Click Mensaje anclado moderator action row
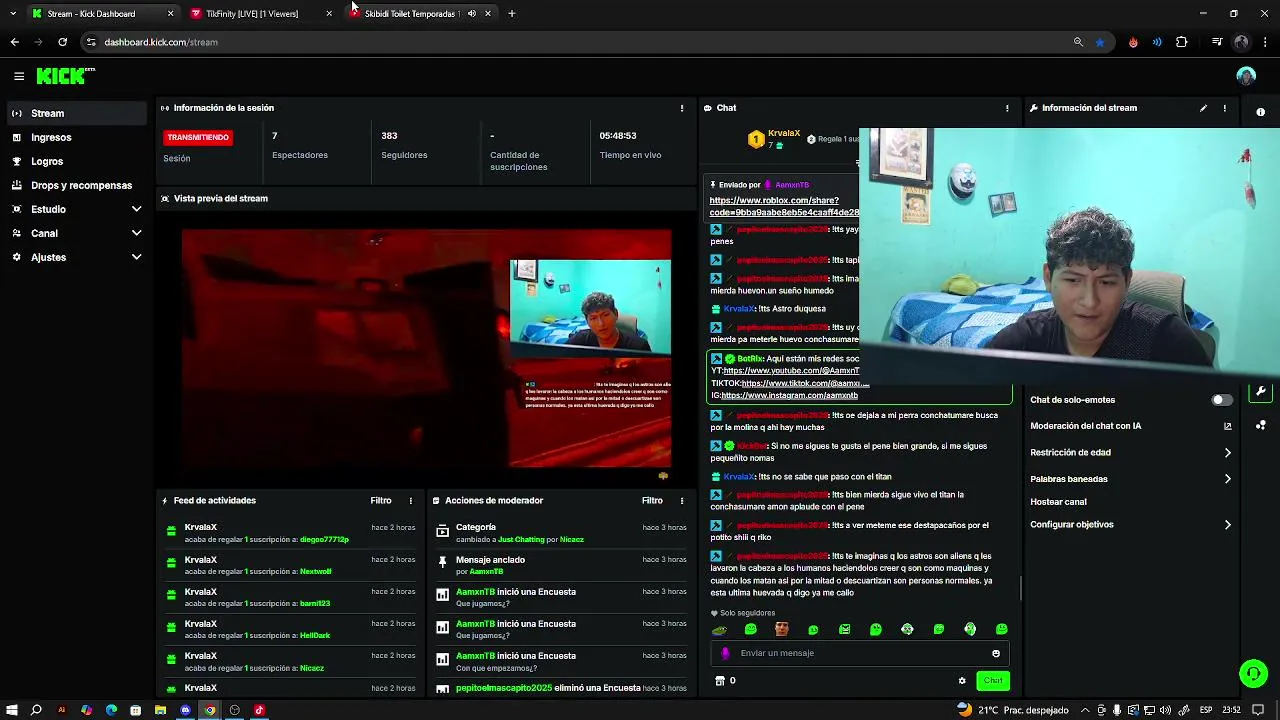The height and width of the screenshot is (720, 1280). coord(560,565)
